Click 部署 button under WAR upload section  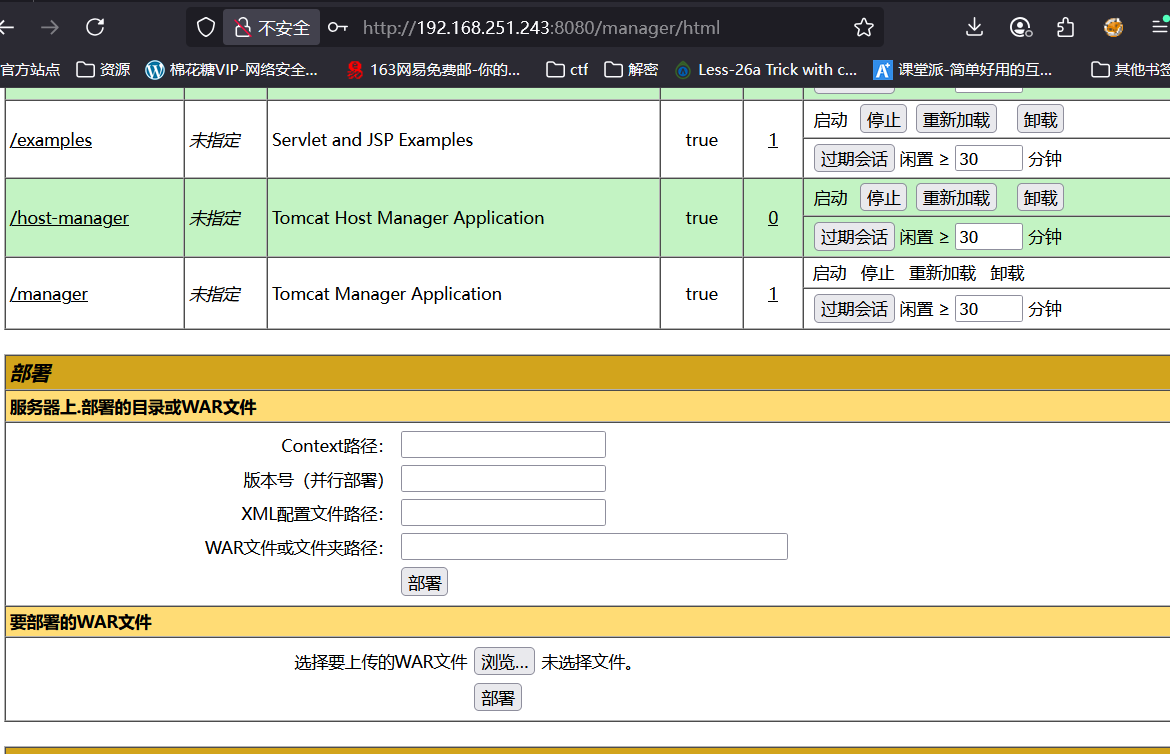tap(498, 697)
